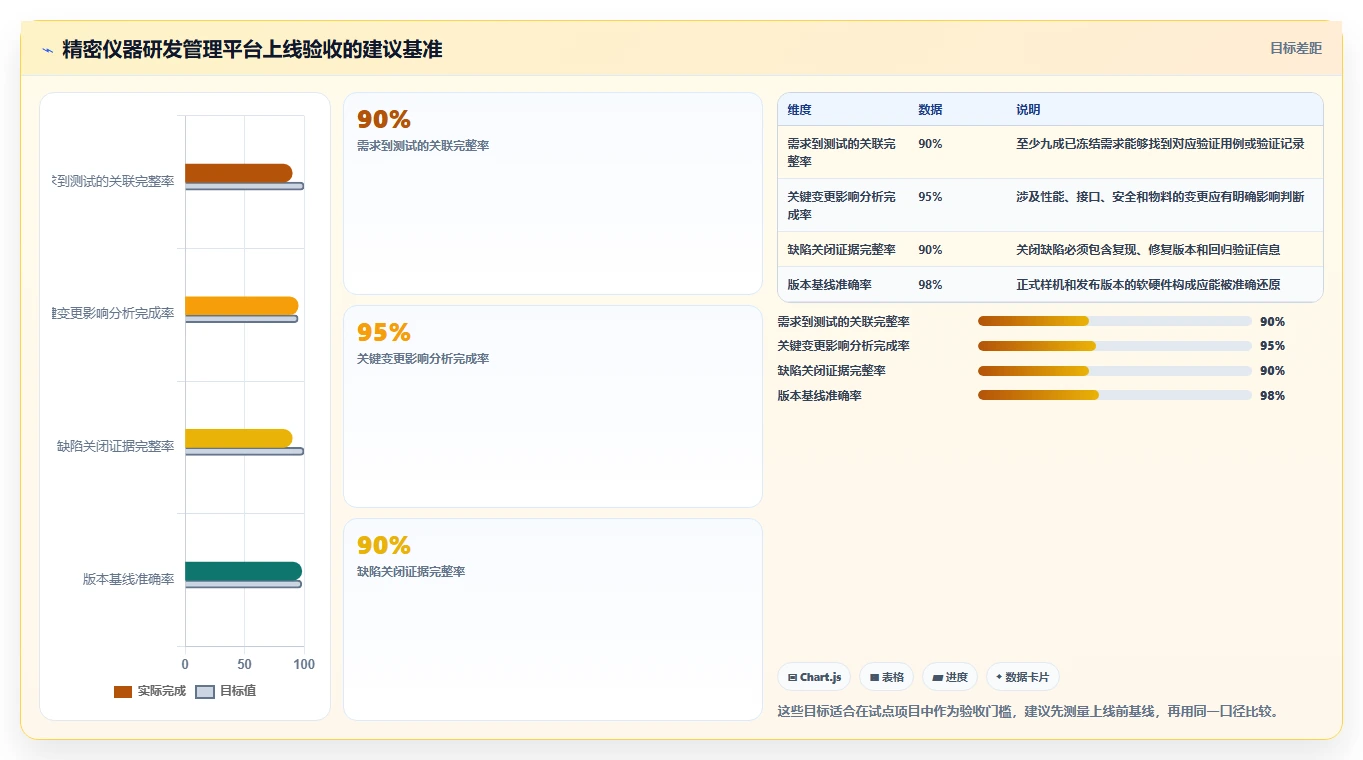Click the 说明 column header
Screen dimensions: 1363x760
(1028, 109)
